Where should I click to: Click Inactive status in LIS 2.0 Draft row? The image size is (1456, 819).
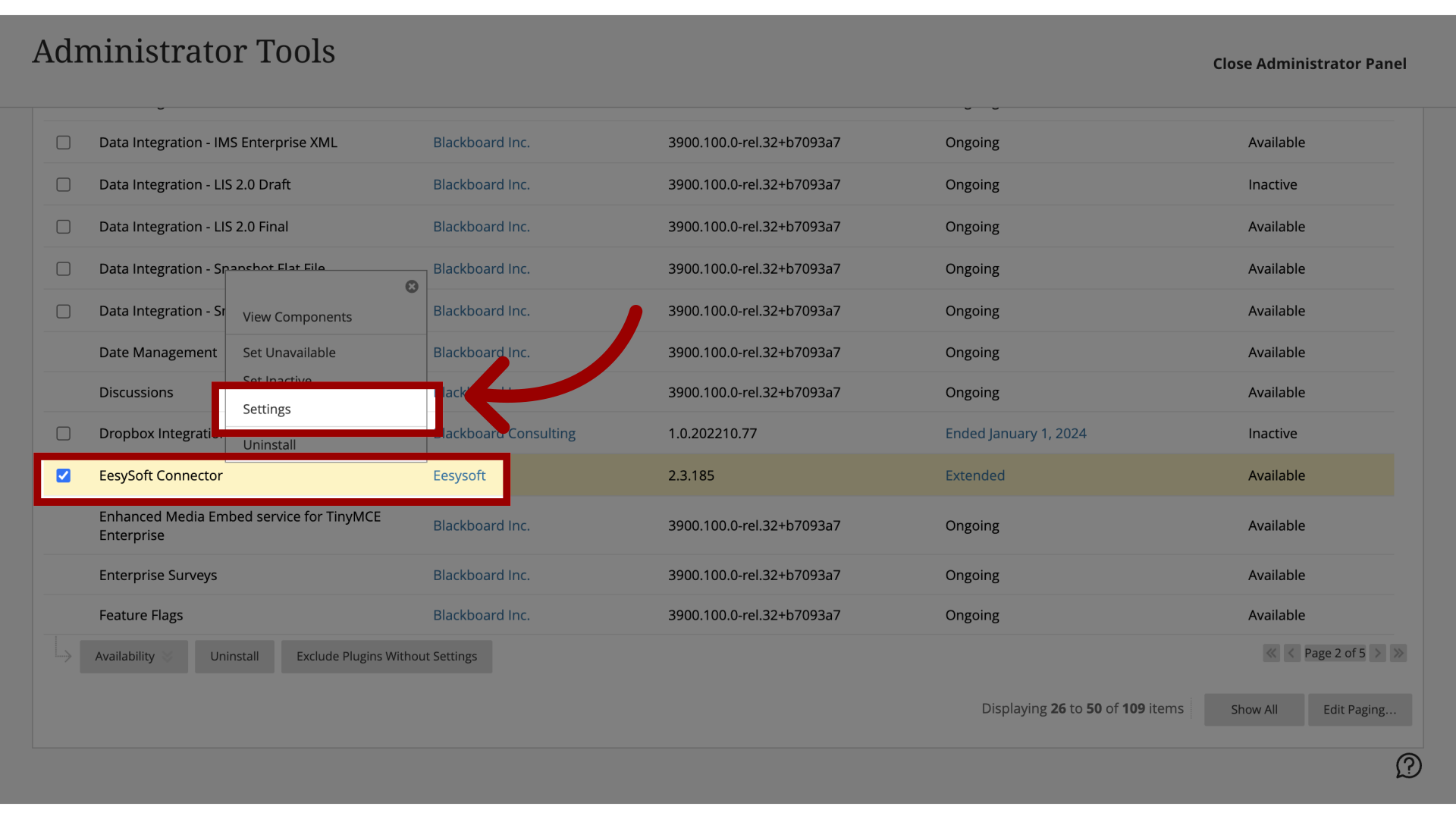click(x=1272, y=185)
